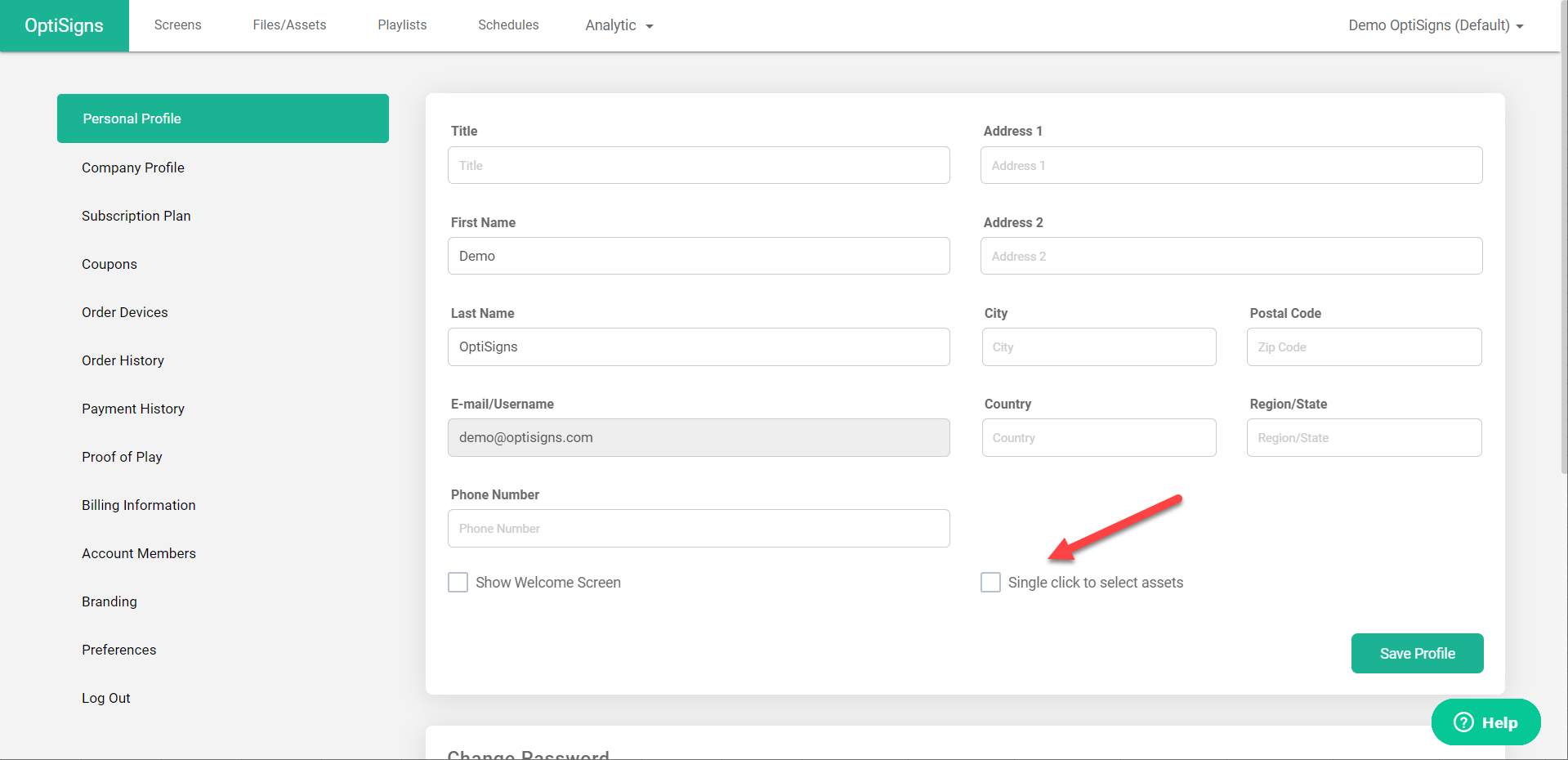
Task: View Payment History
Action: (x=133, y=409)
